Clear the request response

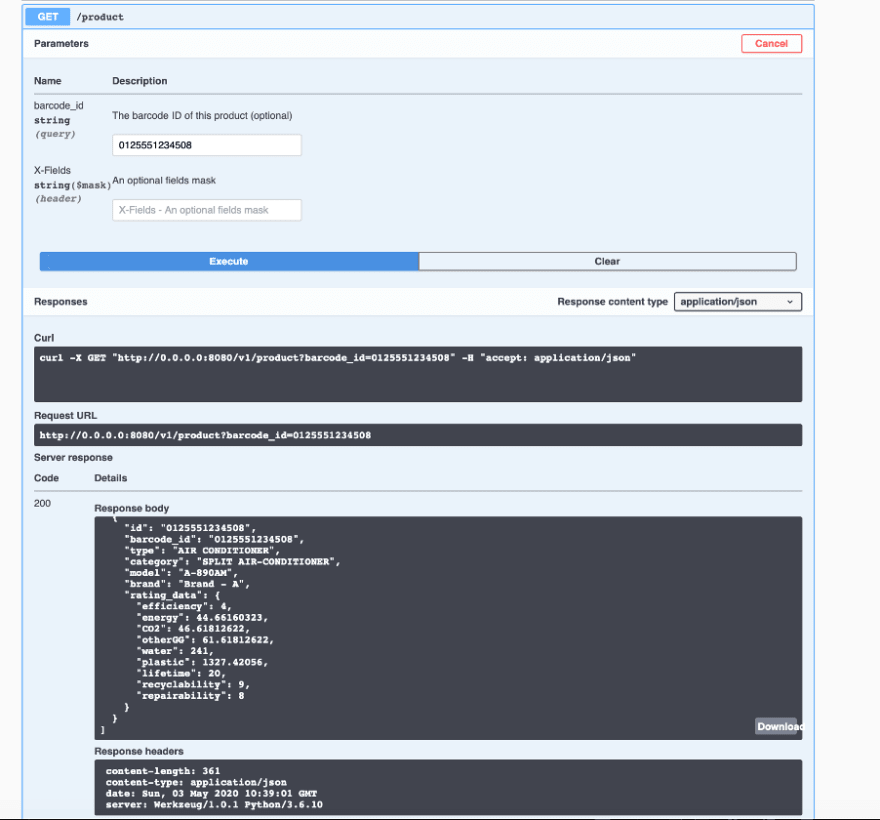tap(607, 262)
